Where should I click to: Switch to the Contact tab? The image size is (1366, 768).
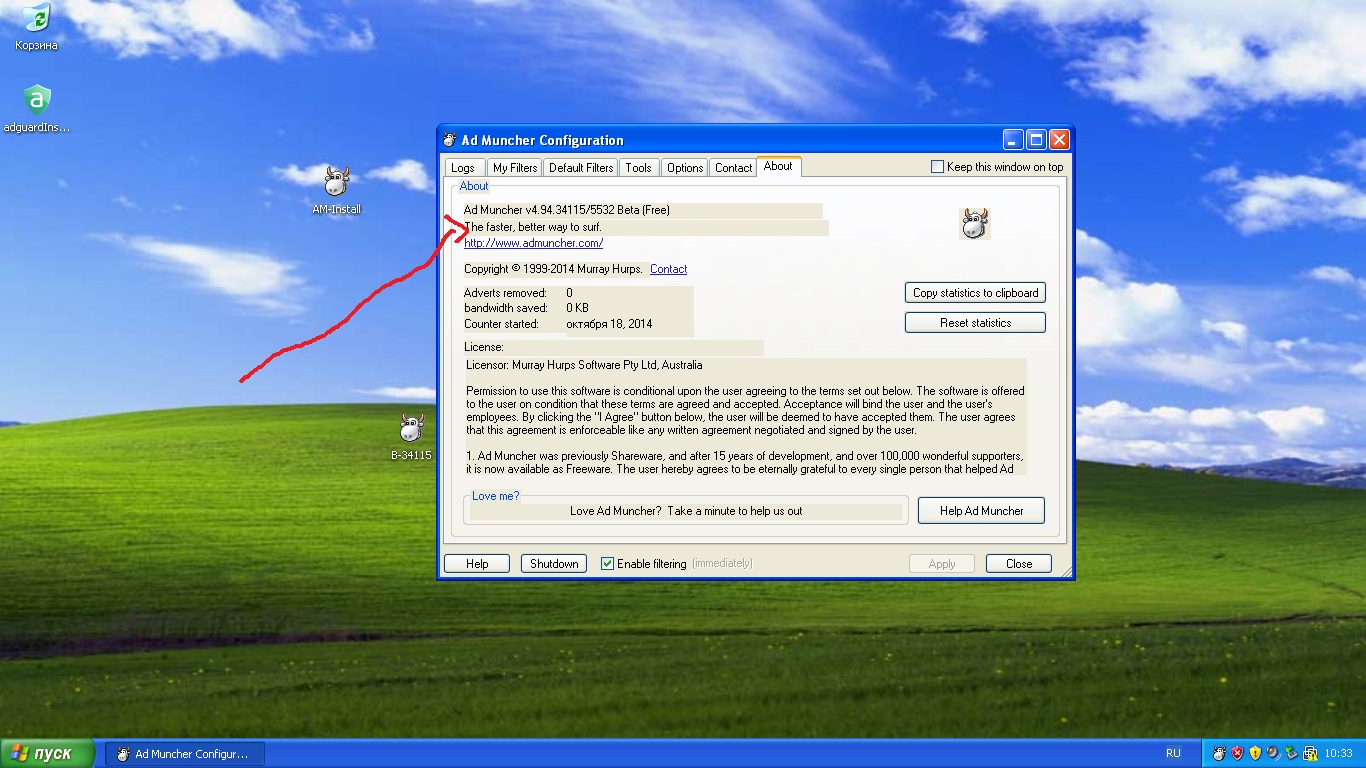pos(733,168)
